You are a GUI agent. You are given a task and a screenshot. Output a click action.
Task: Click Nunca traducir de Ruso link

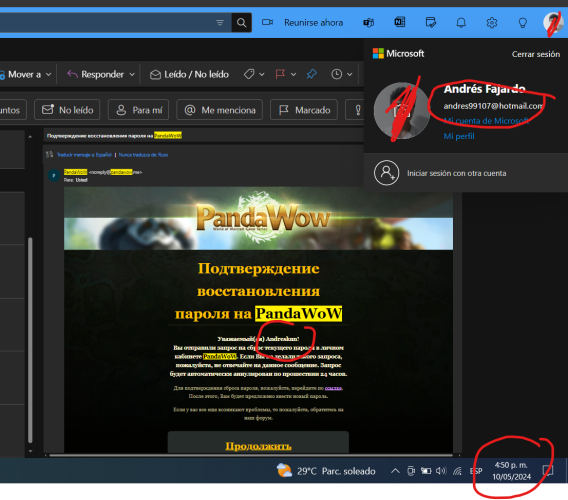point(143,155)
